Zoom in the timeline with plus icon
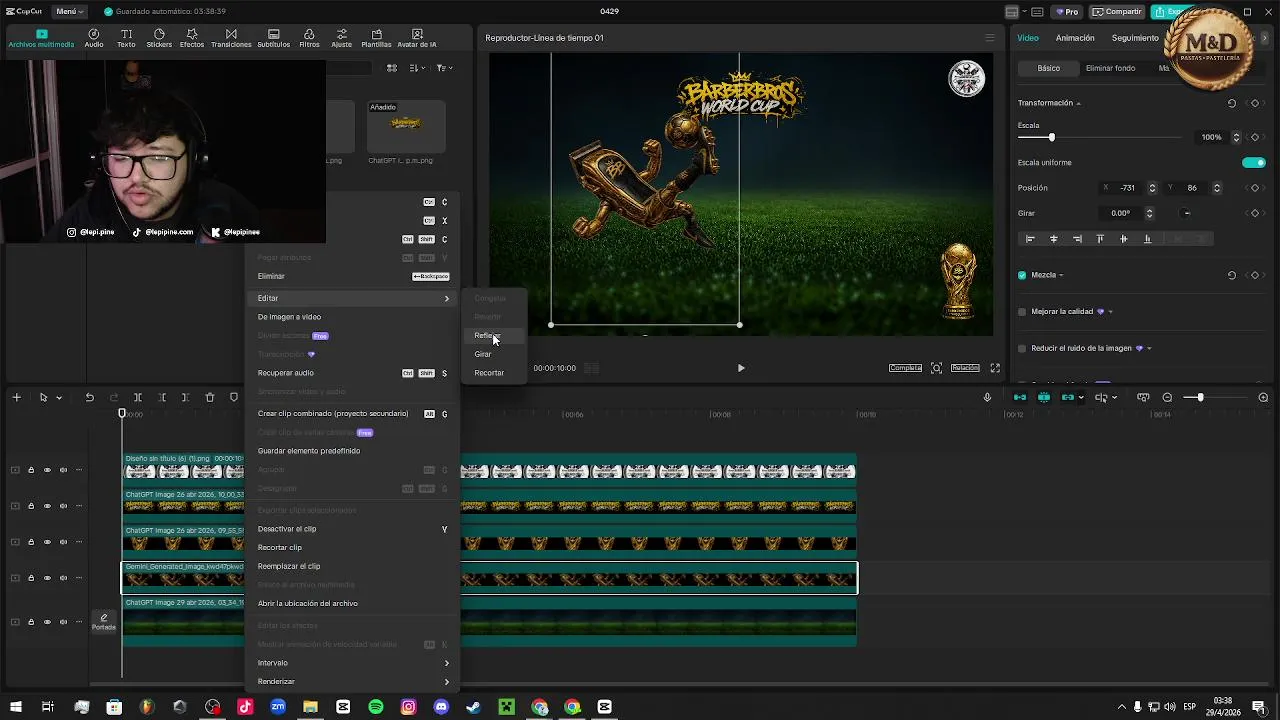Viewport: 1280px width, 720px height. [1263, 398]
